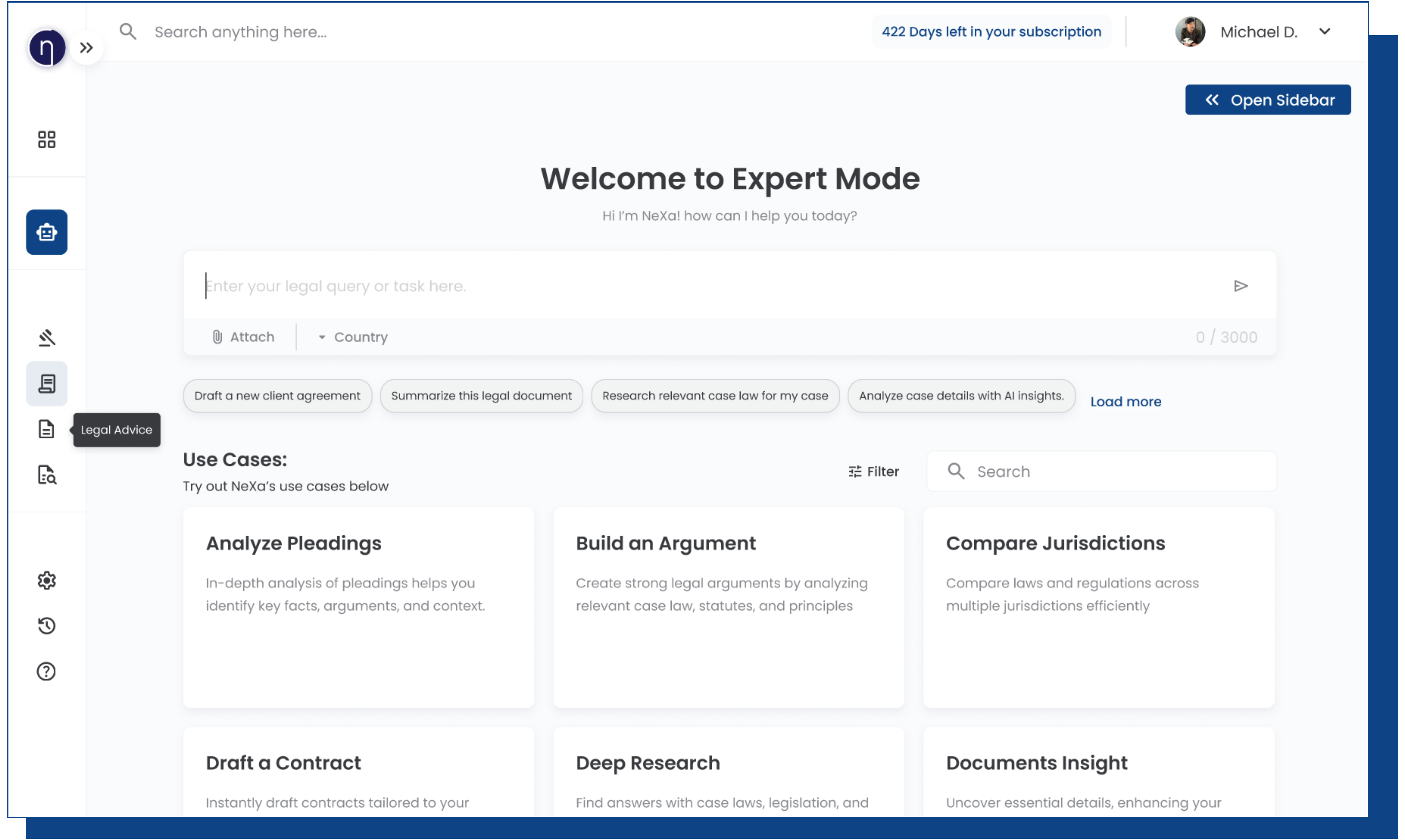Select 'Research relevant case law for my case' chip
The width and height of the screenshot is (1405, 840).
[x=716, y=396]
